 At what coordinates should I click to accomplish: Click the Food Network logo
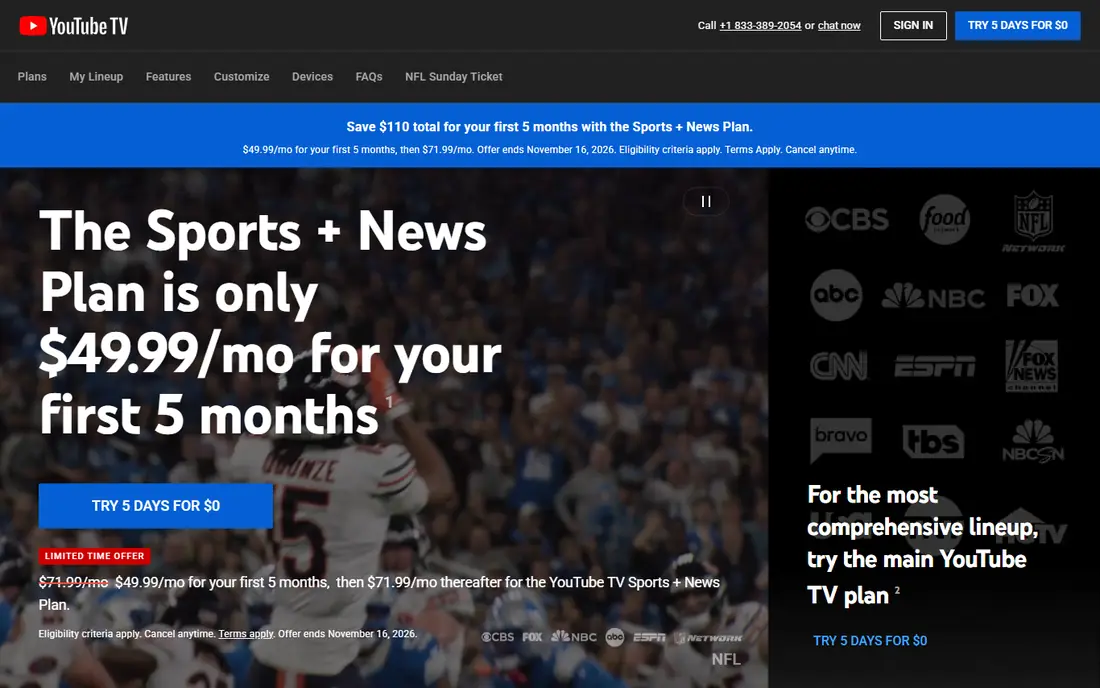tap(944, 220)
